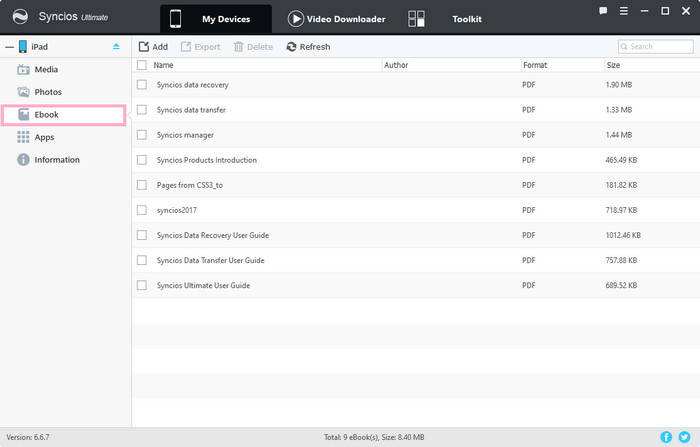Open the feedback chat bubble icon
Screen dimensions: 700x447
click(603, 11)
